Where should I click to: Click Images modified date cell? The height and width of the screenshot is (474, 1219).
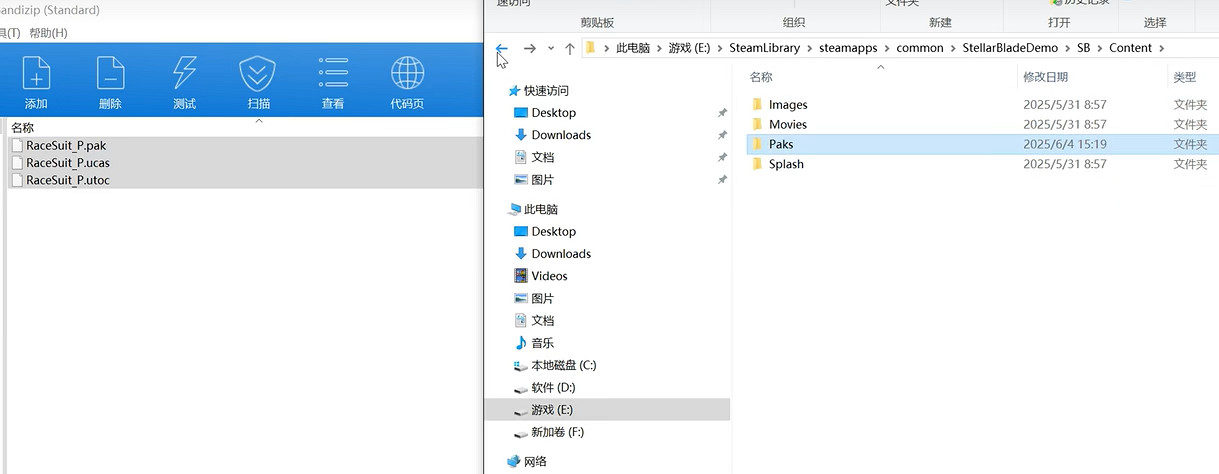click(1064, 105)
